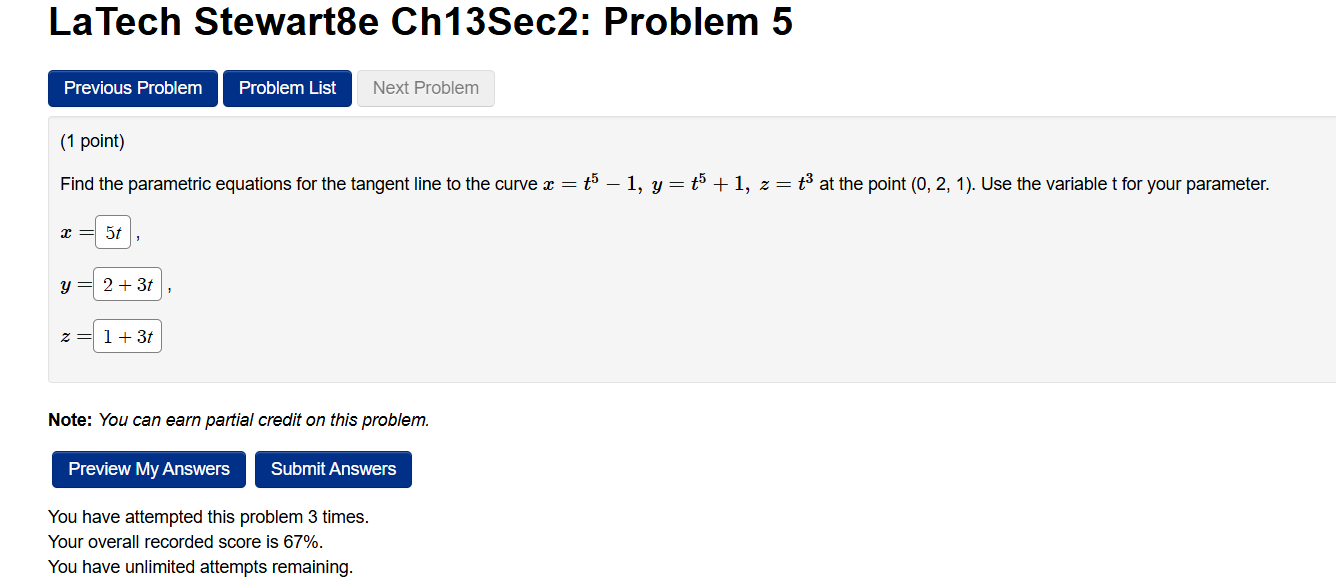
Task: Click the problem title LaTech Stewart8e Ch13Sec2
Action: tap(420, 21)
